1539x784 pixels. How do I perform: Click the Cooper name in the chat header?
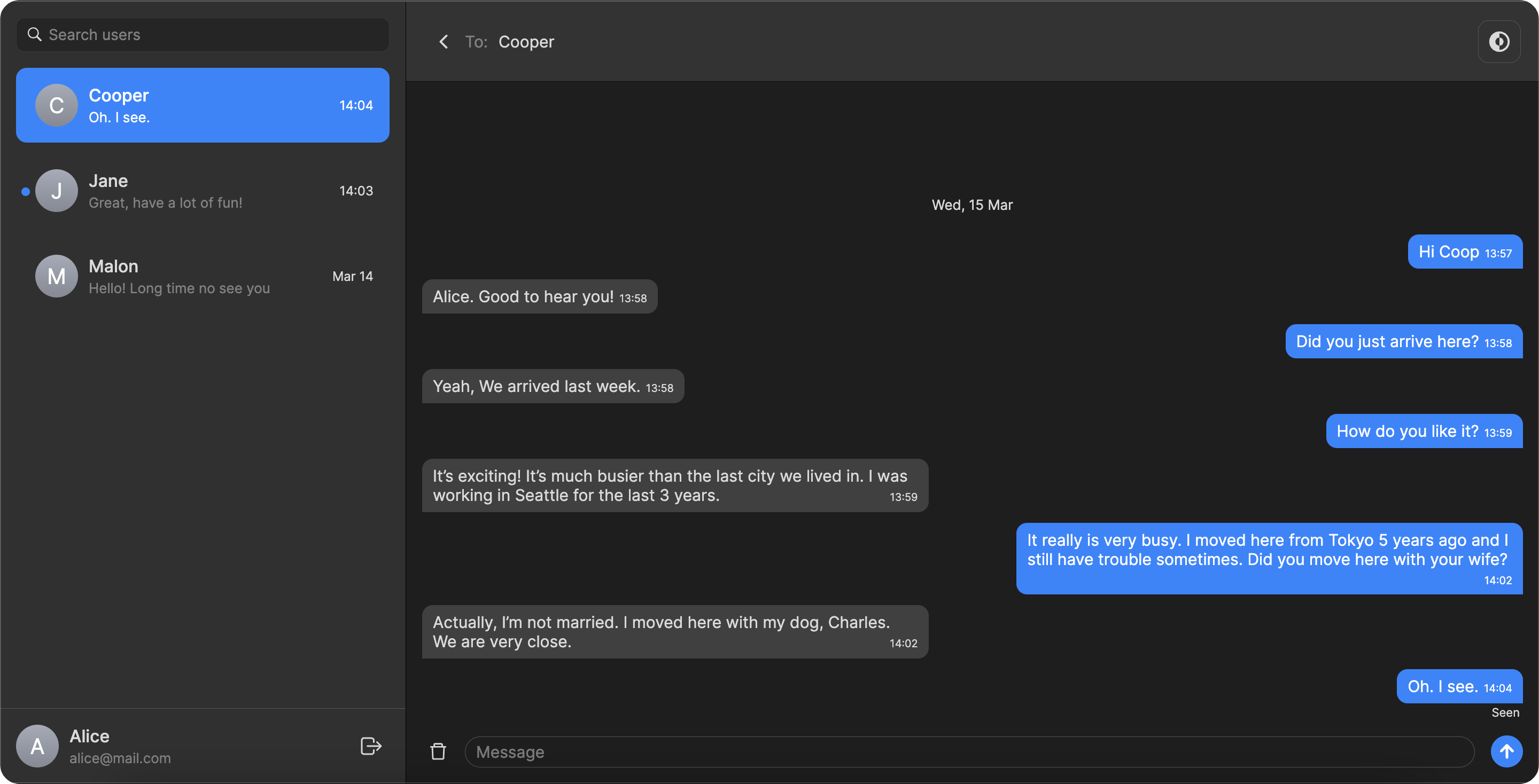(526, 41)
